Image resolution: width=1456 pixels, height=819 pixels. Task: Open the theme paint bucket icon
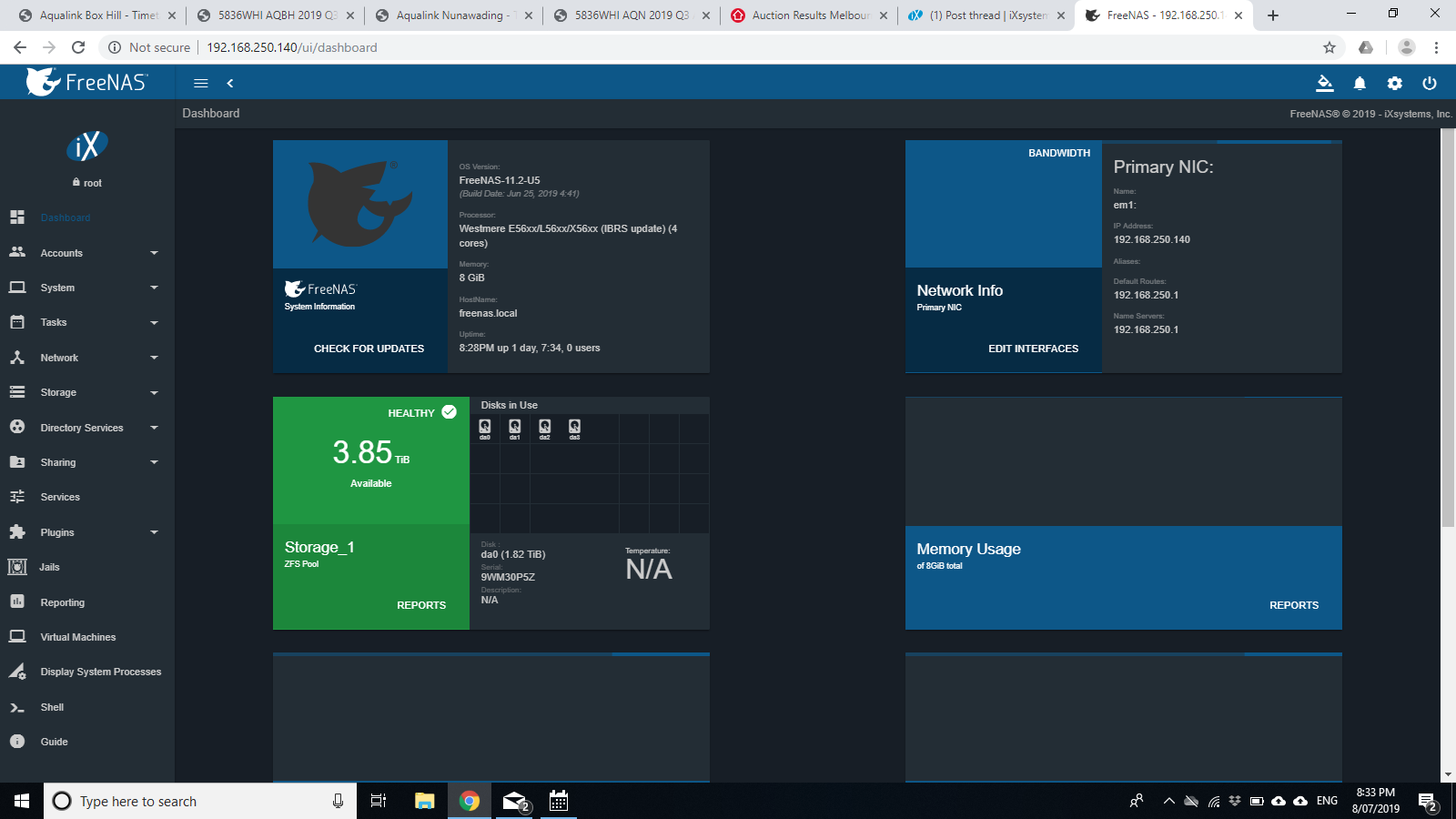click(1325, 83)
